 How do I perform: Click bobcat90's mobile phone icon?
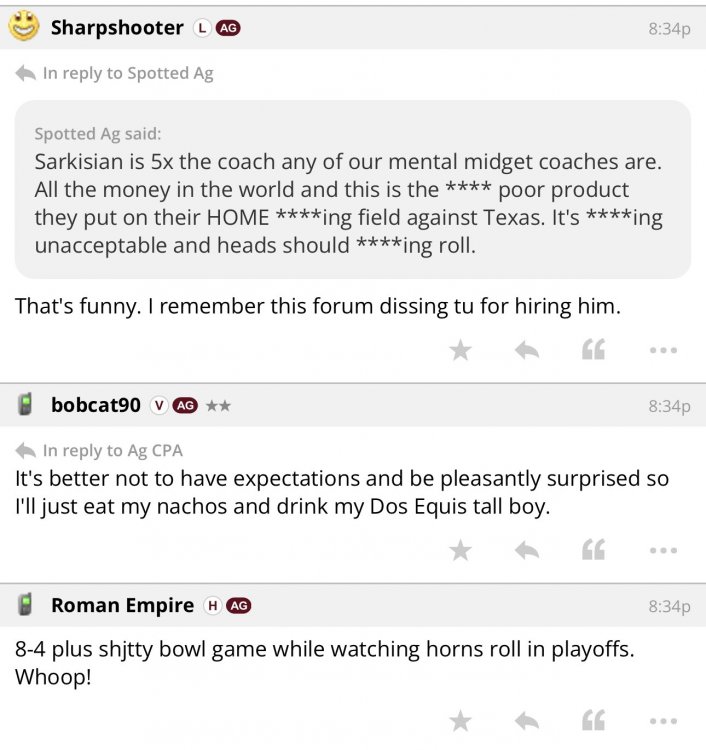pos(26,405)
